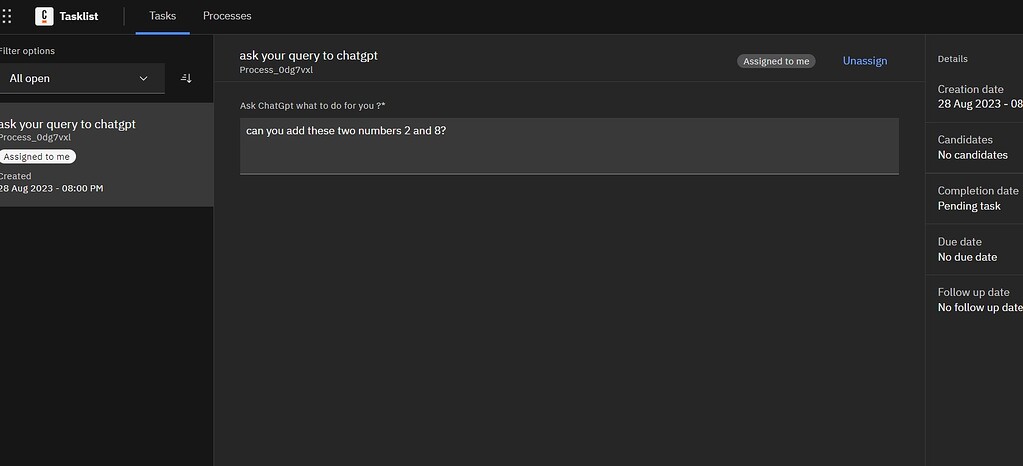
Task: Click the Camunda logo icon
Action: click(44, 16)
